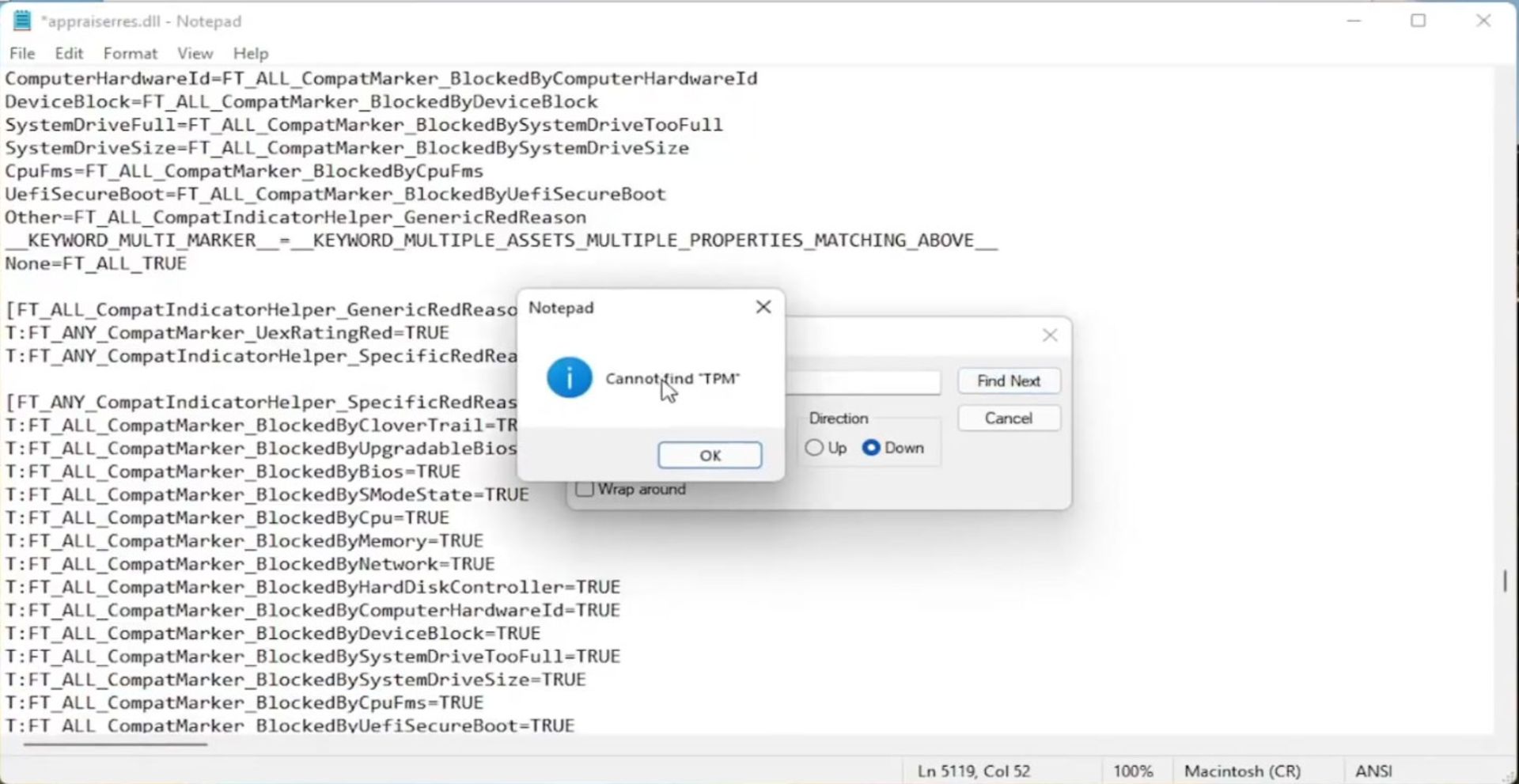Click Cancel in the Find dialog
1519x784 pixels.
click(x=1008, y=419)
